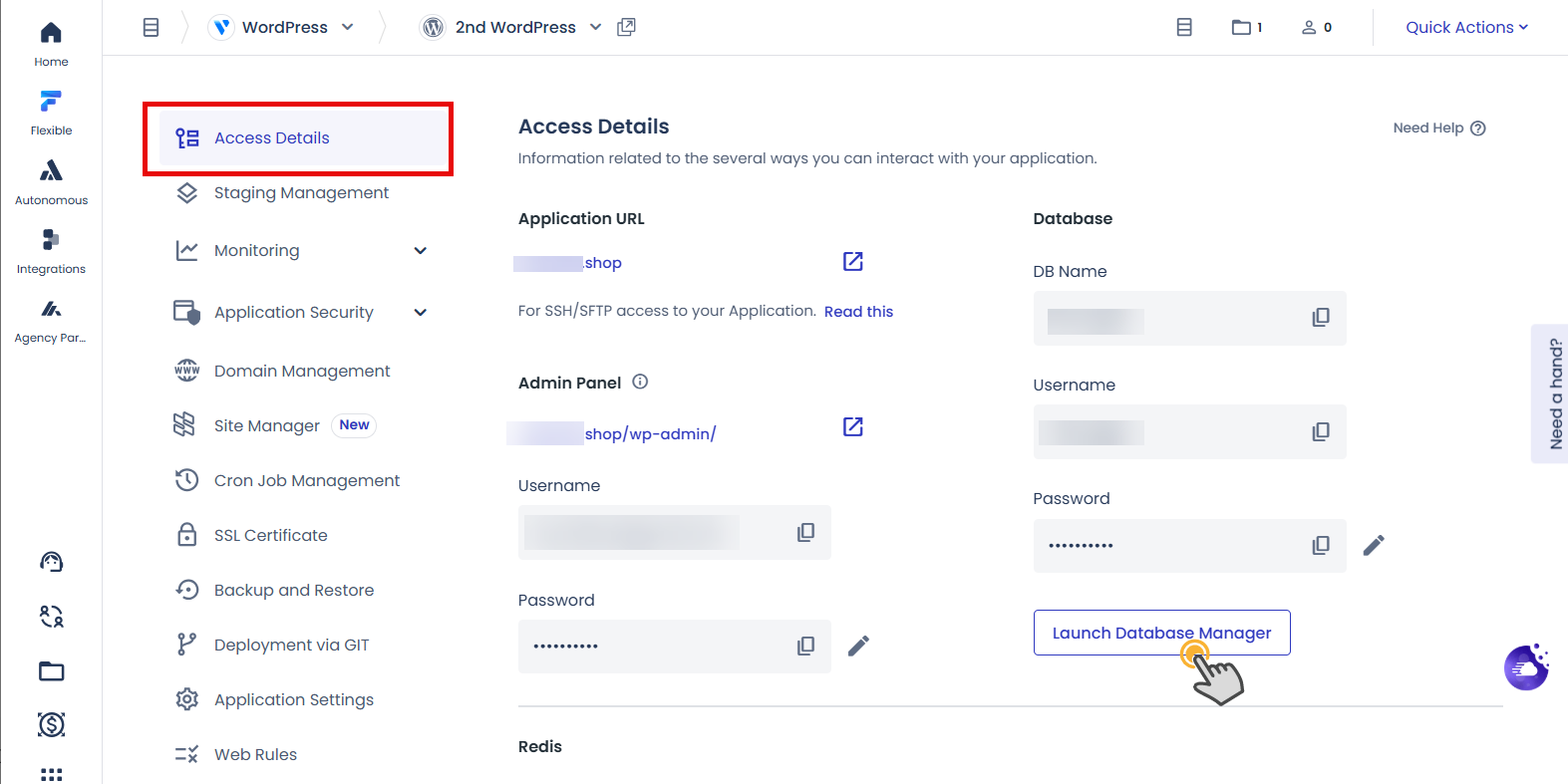The image size is (1568, 784).
Task: Open Quick Actions dropdown
Action: click(1466, 27)
